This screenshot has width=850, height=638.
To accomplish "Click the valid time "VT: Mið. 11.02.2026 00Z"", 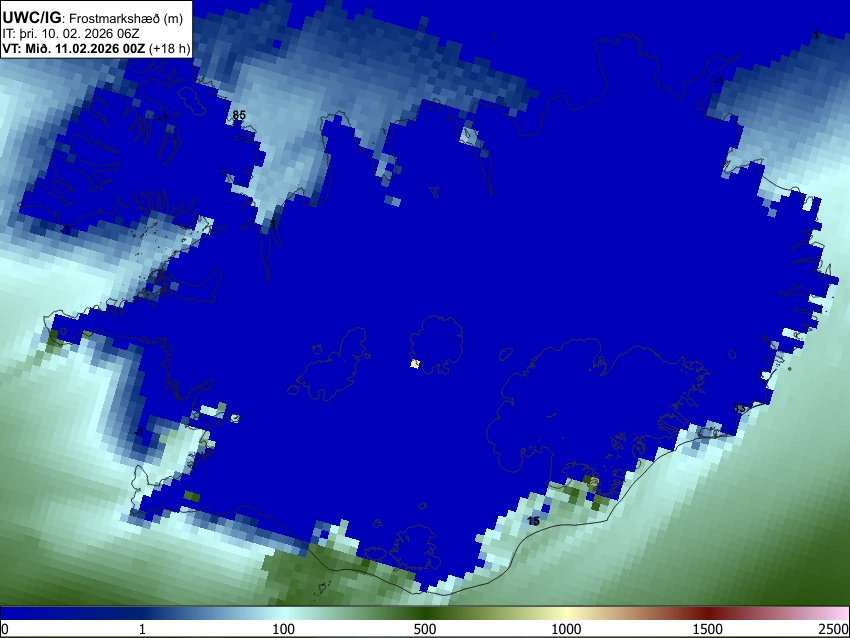I will (x=74, y=48).
